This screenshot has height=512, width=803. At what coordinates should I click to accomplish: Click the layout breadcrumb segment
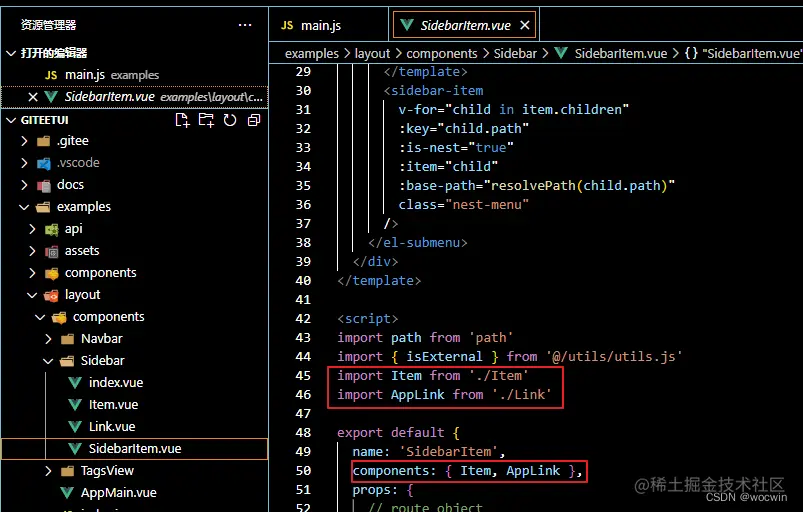(x=372, y=54)
